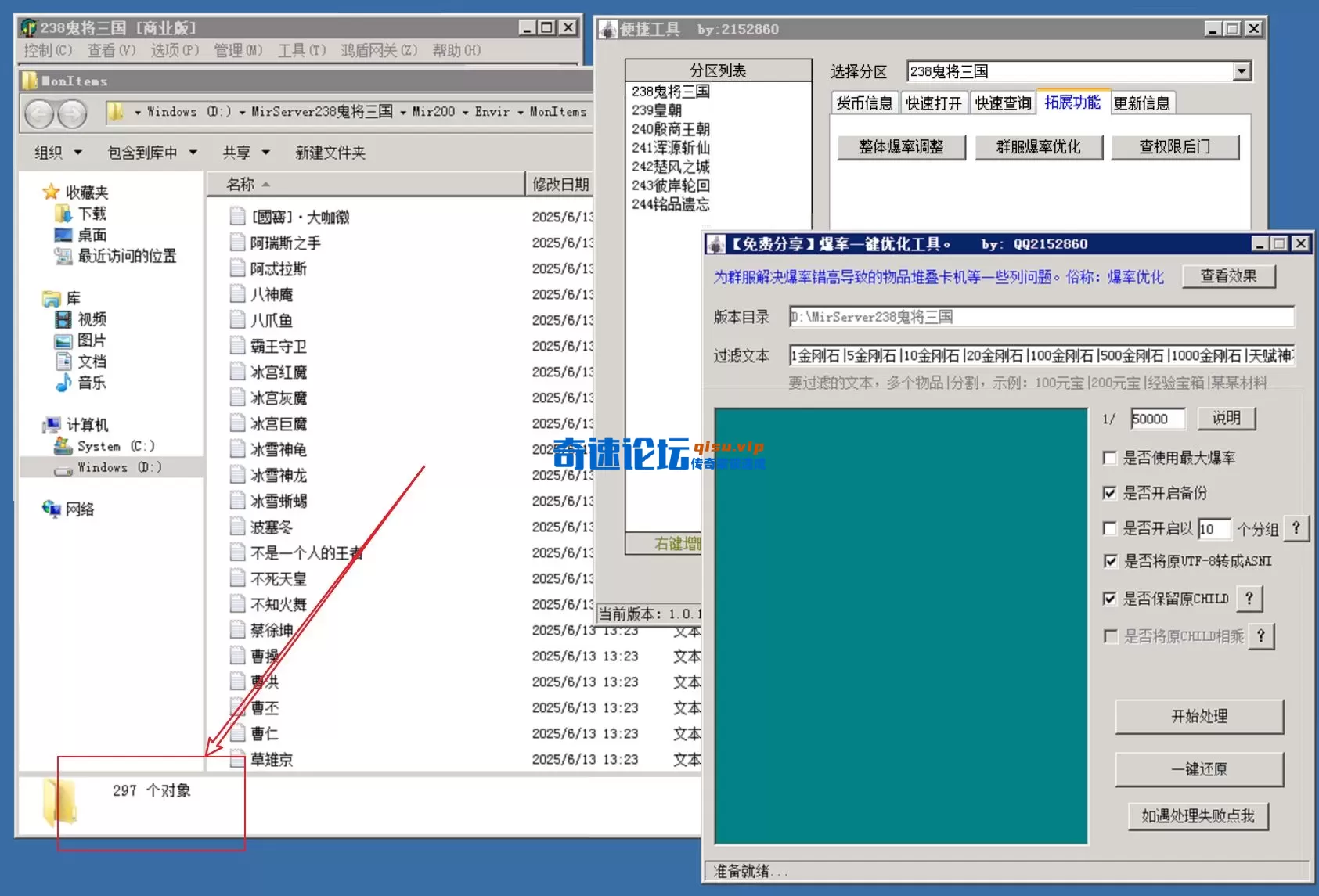Click the forward navigation arrow in Explorer

[70, 114]
